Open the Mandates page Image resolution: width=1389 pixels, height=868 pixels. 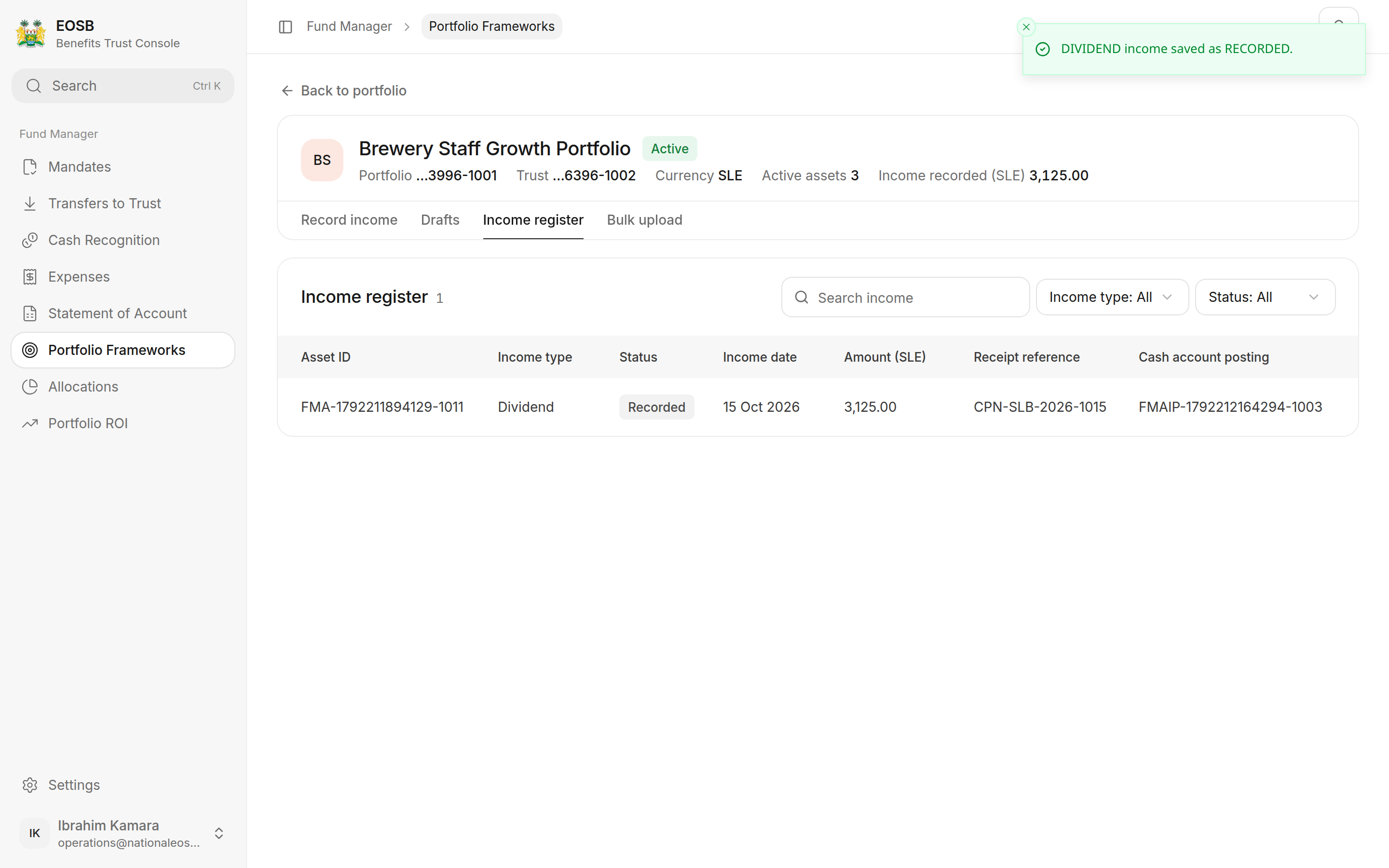pyautogui.click(x=123, y=167)
